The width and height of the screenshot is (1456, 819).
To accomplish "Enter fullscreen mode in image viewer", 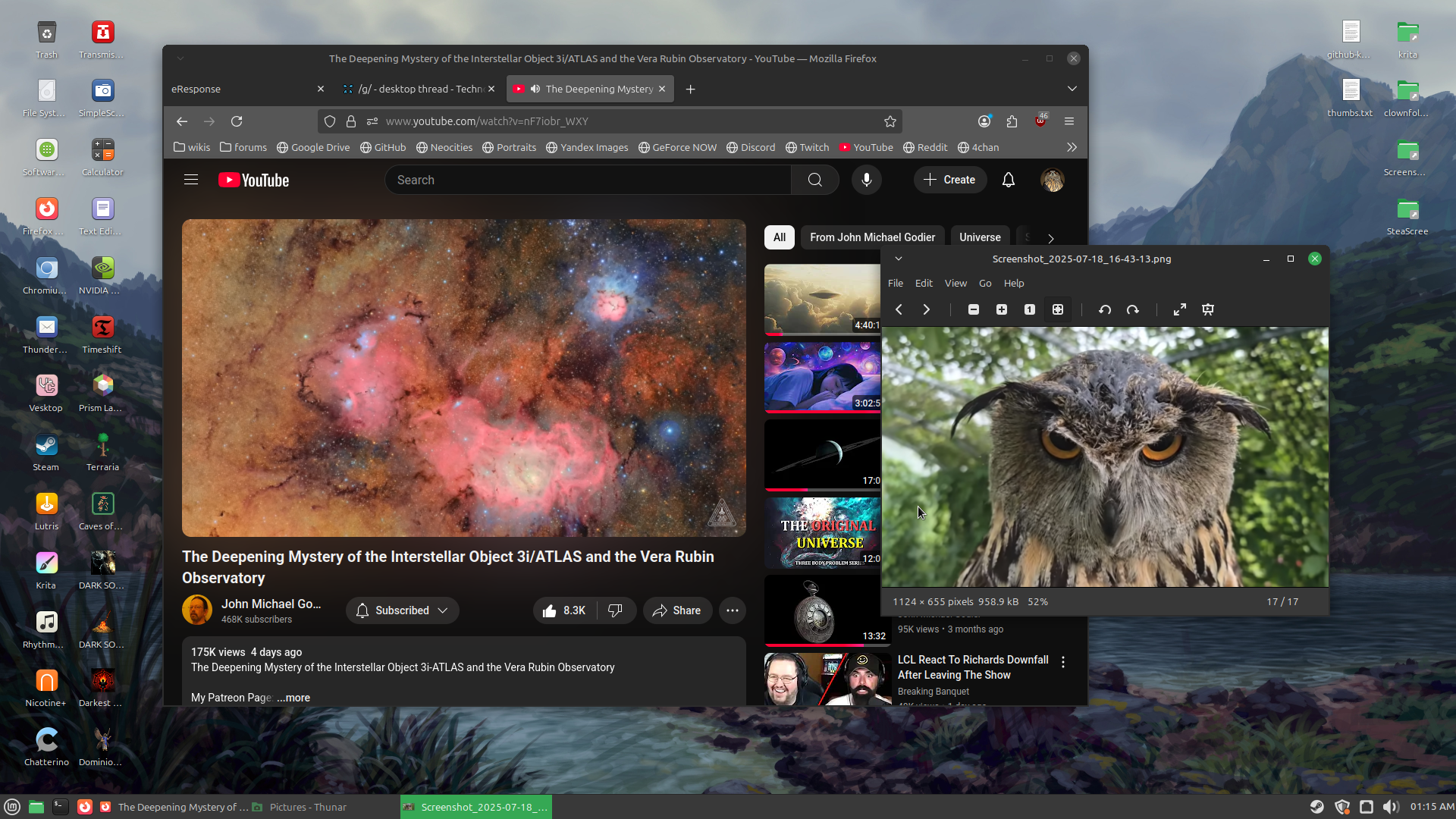I will click(1180, 309).
